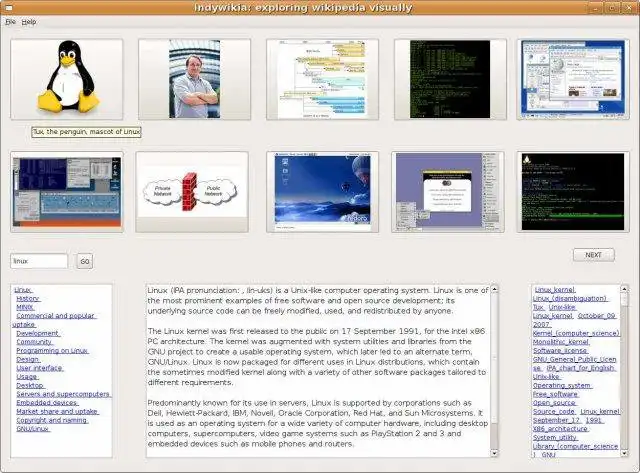Screen dimensions: 640x473
Task: Open GNU General Public License link
Action: [x=575, y=359]
